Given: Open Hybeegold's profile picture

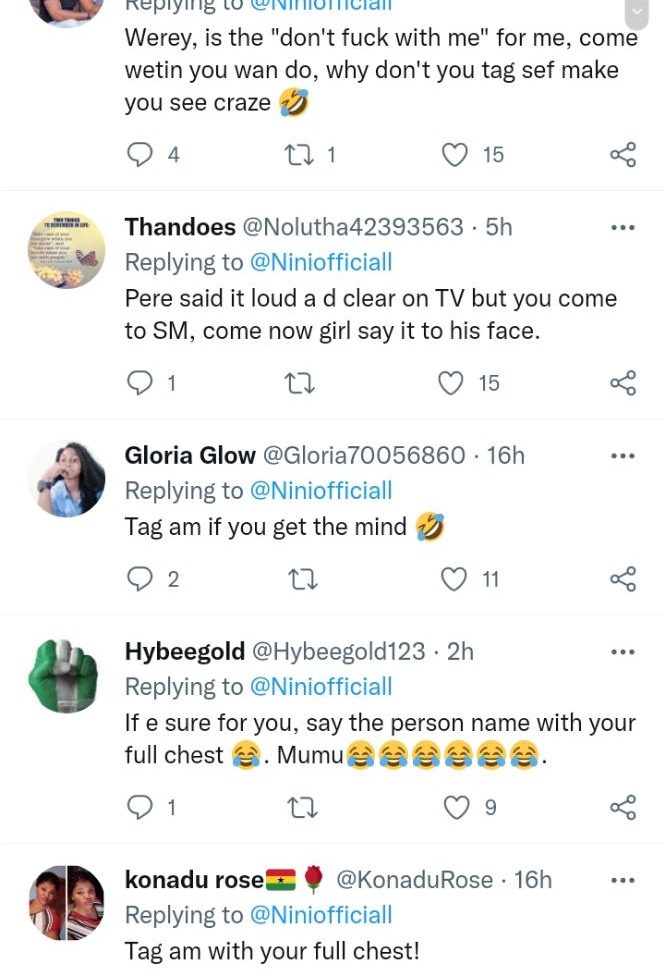Looking at the screenshot, I should tap(65, 676).
